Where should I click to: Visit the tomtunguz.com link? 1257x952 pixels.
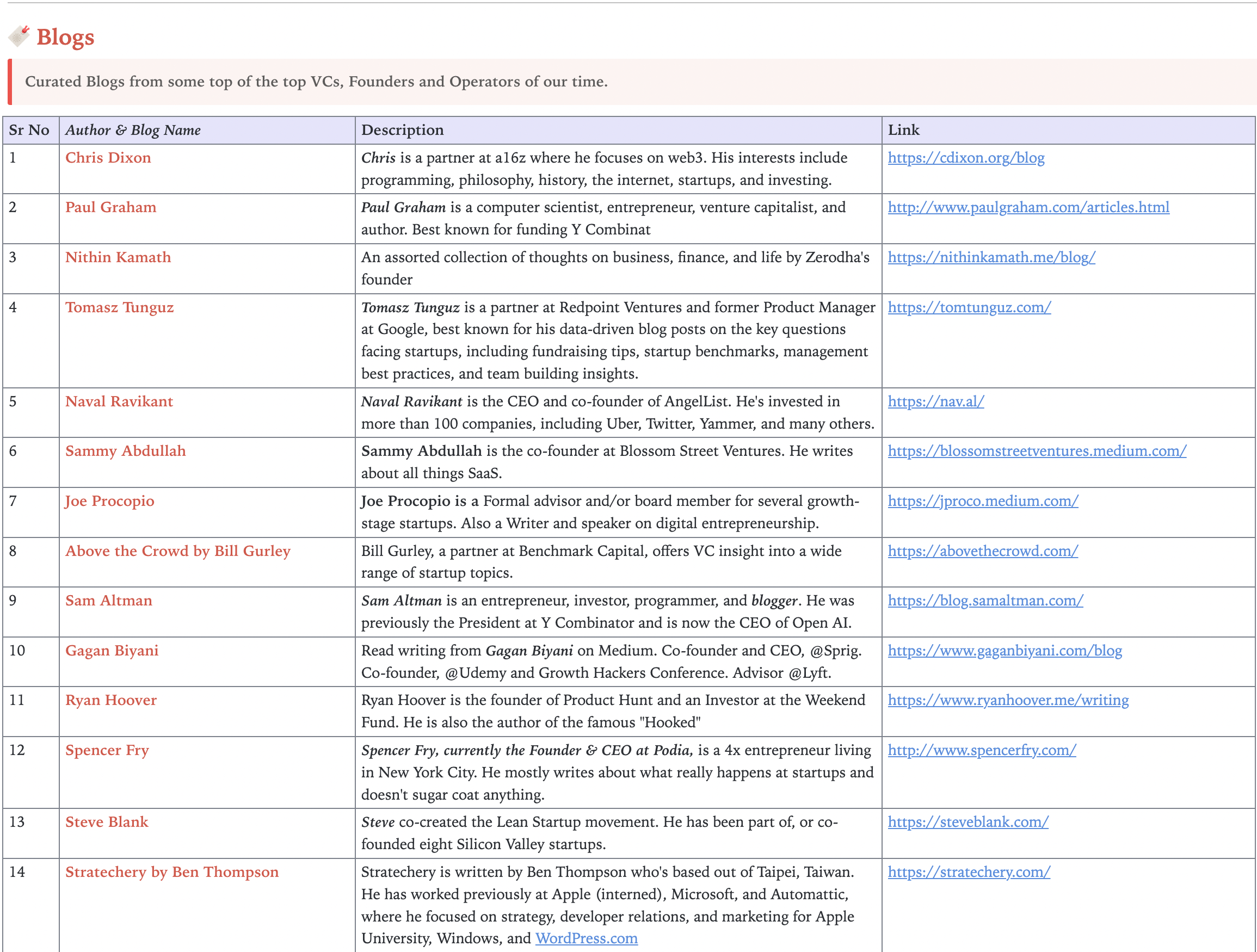tap(970, 307)
